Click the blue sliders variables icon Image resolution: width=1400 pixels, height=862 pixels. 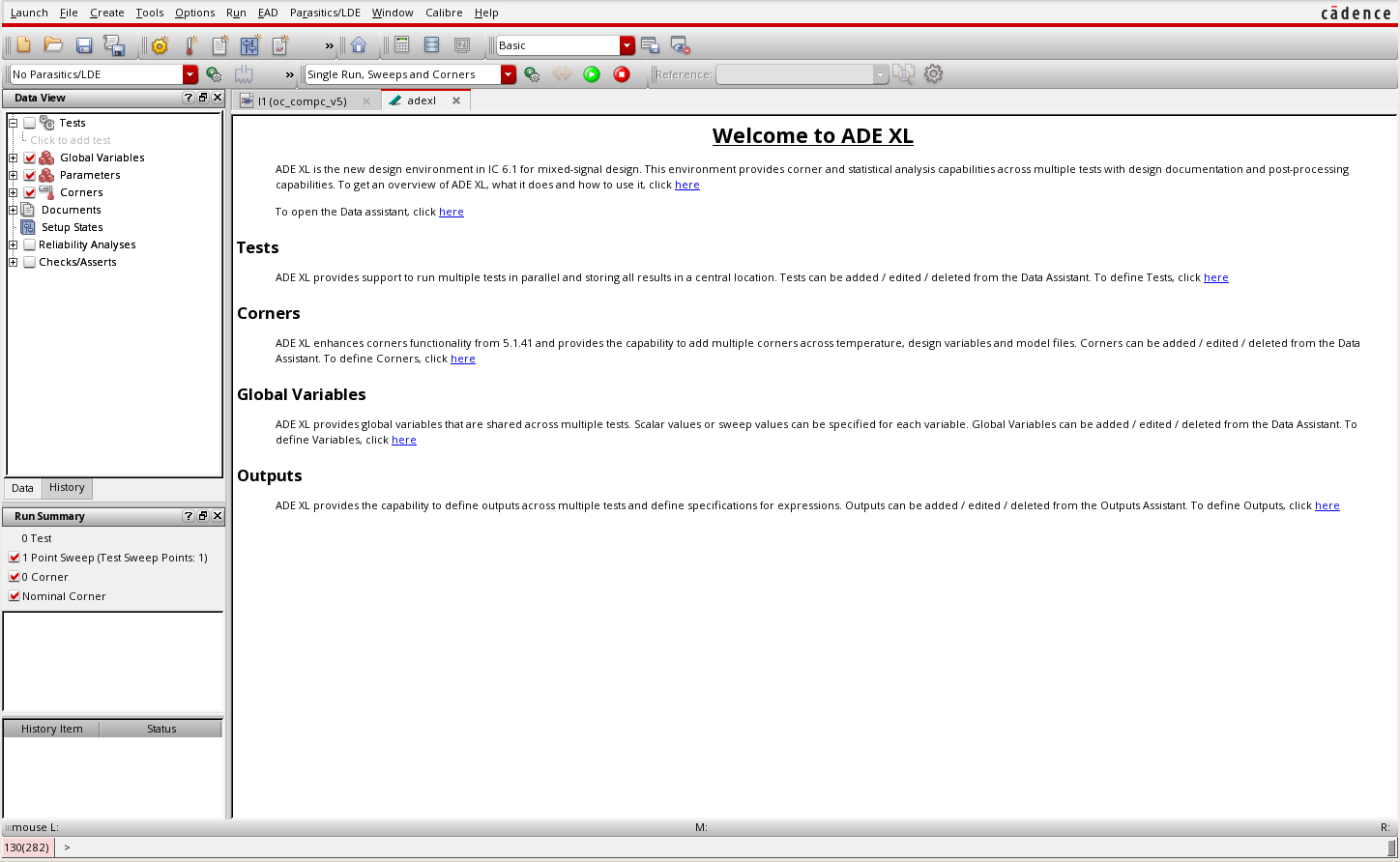[250, 45]
